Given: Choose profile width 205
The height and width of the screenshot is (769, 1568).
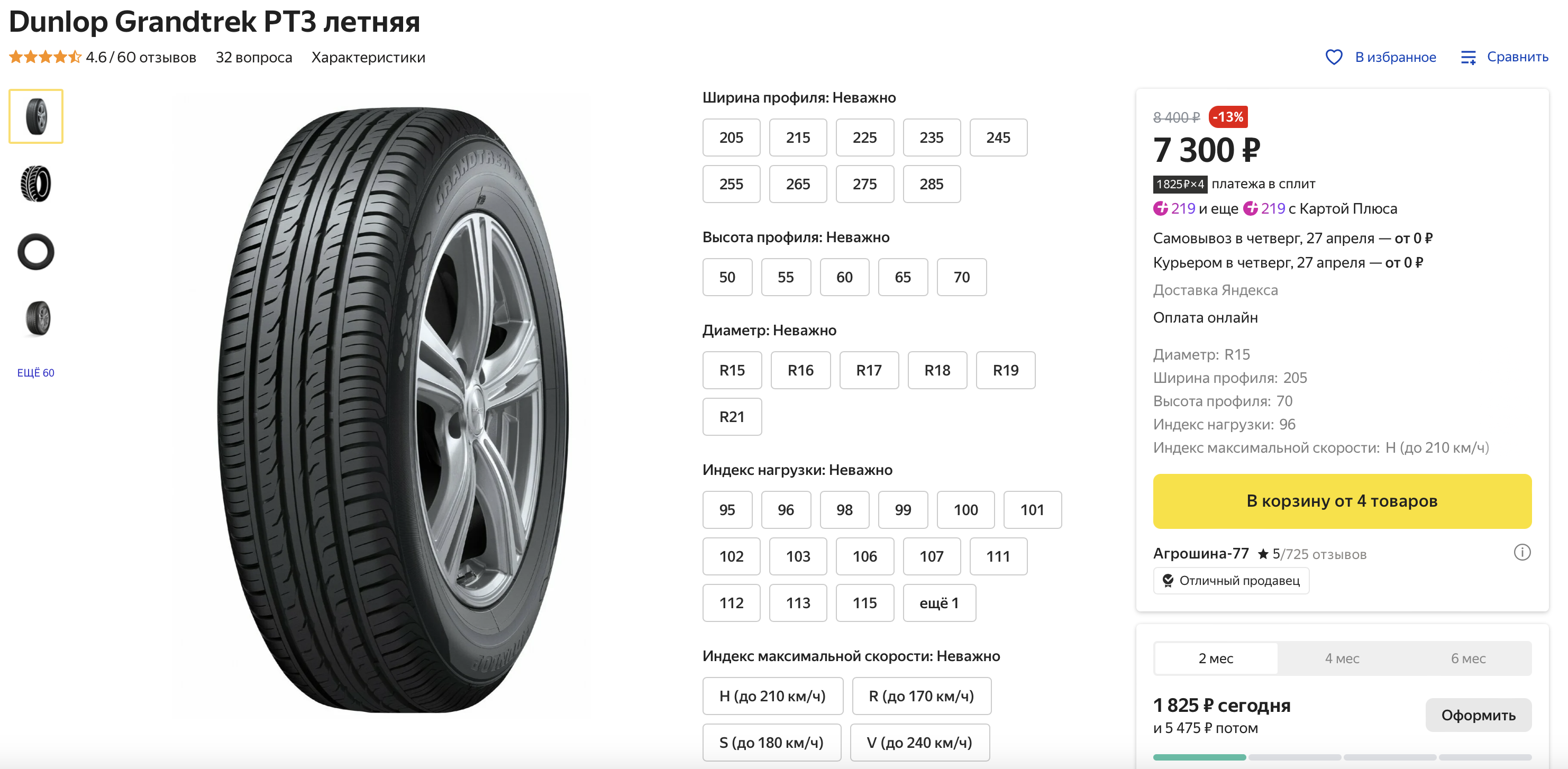Looking at the screenshot, I should coord(731,138).
